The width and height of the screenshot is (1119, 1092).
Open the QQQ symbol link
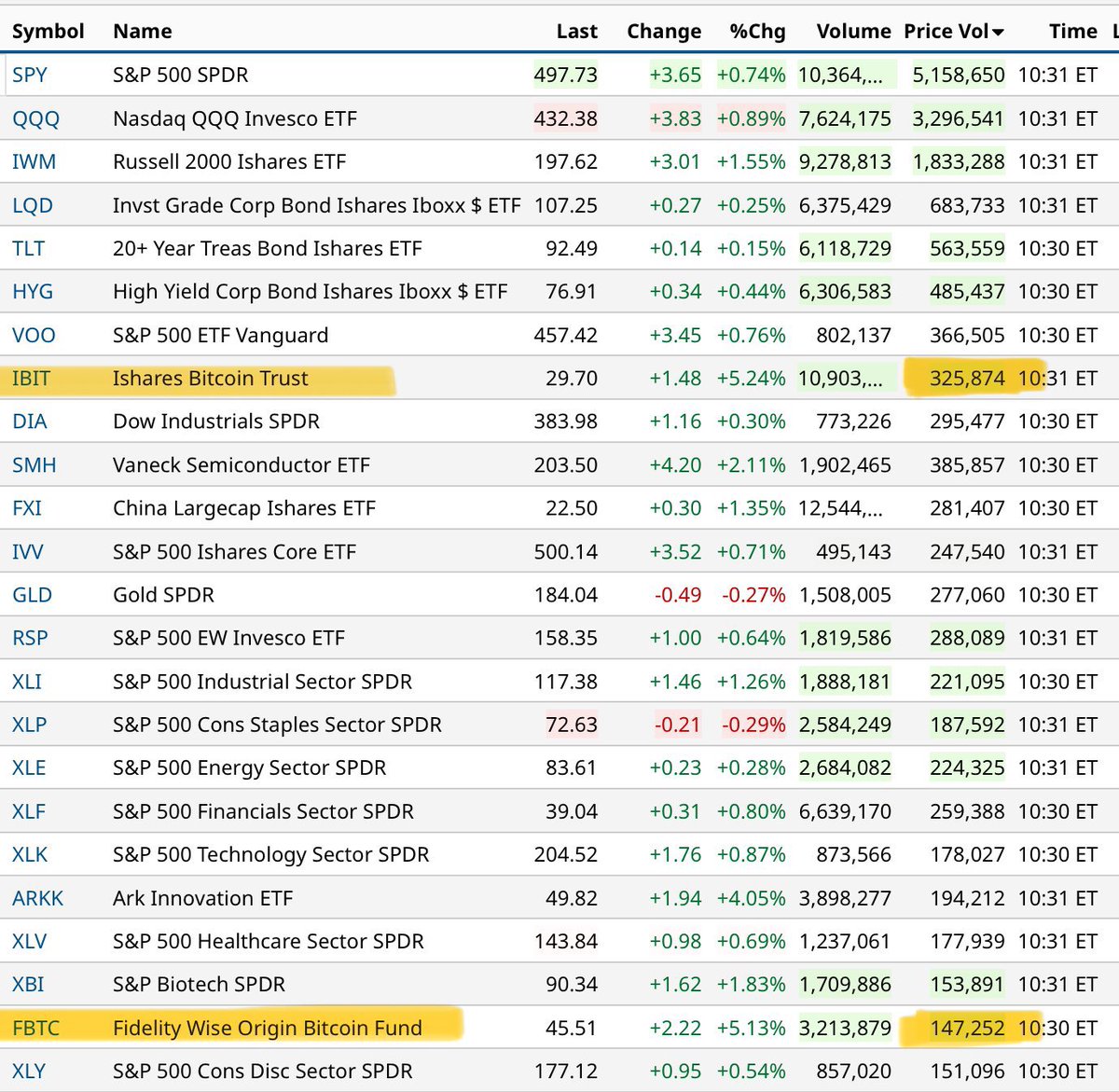click(35, 118)
